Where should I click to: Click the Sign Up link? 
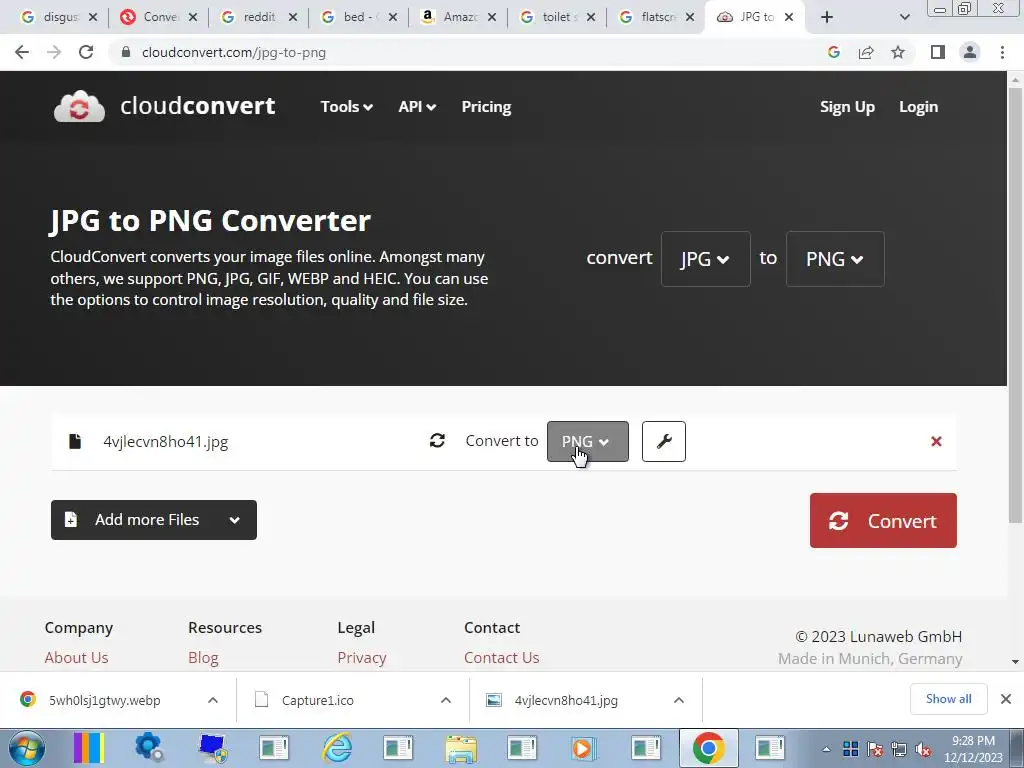(847, 106)
